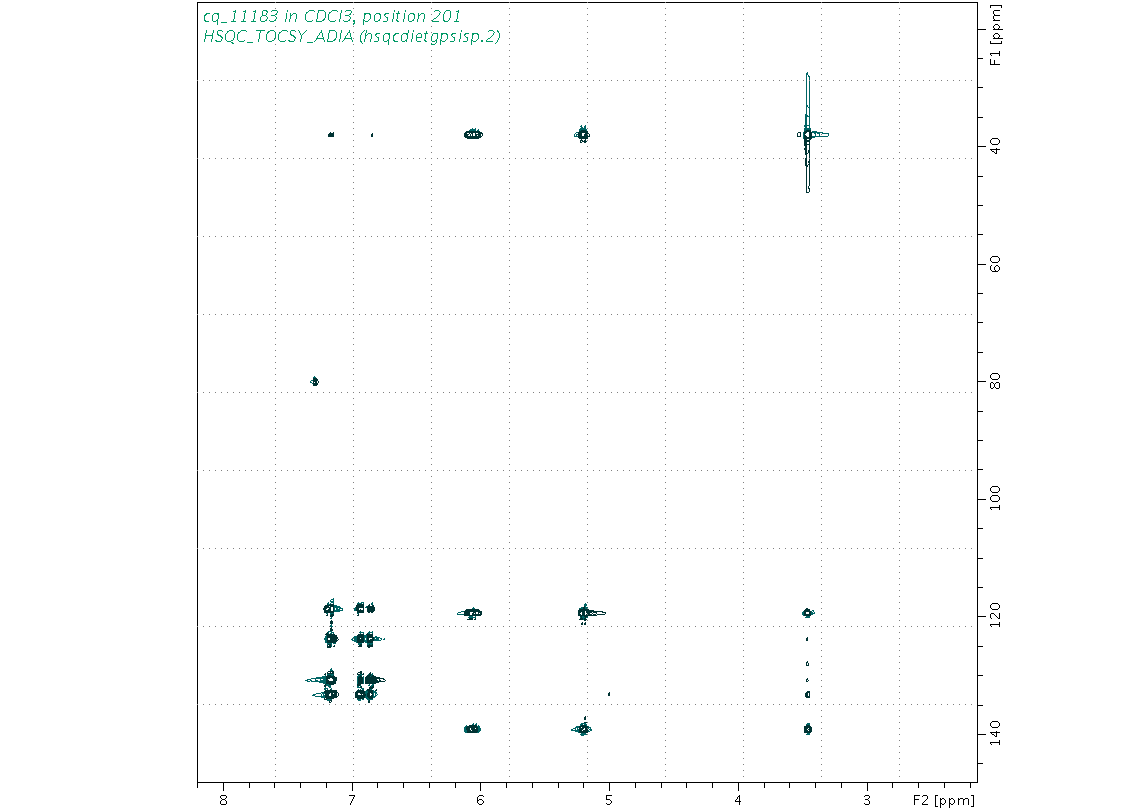Click the title line "cq_11183 in CDCl3, position 201"
The image size is (1124, 811).
pyautogui.click(x=332, y=16)
